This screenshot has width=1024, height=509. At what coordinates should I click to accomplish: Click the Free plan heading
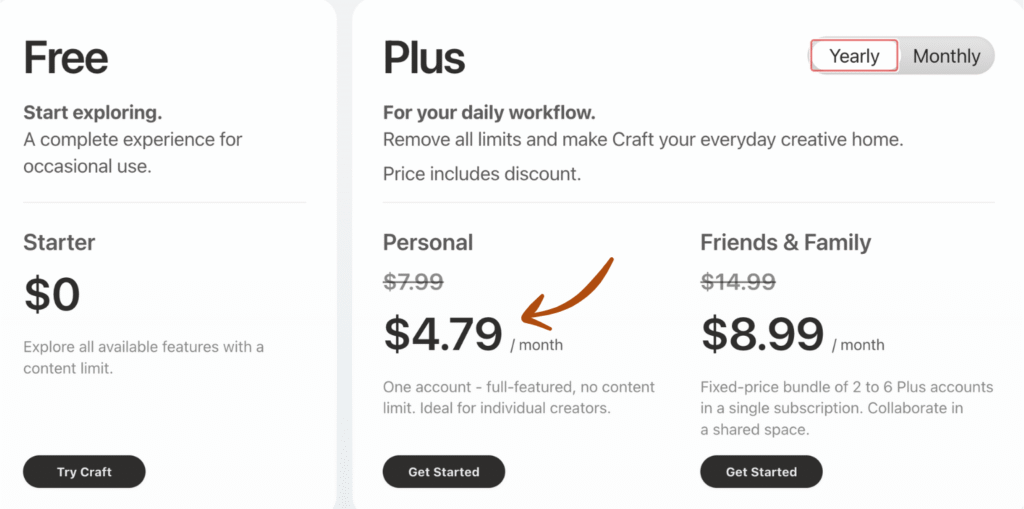click(x=65, y=58)
